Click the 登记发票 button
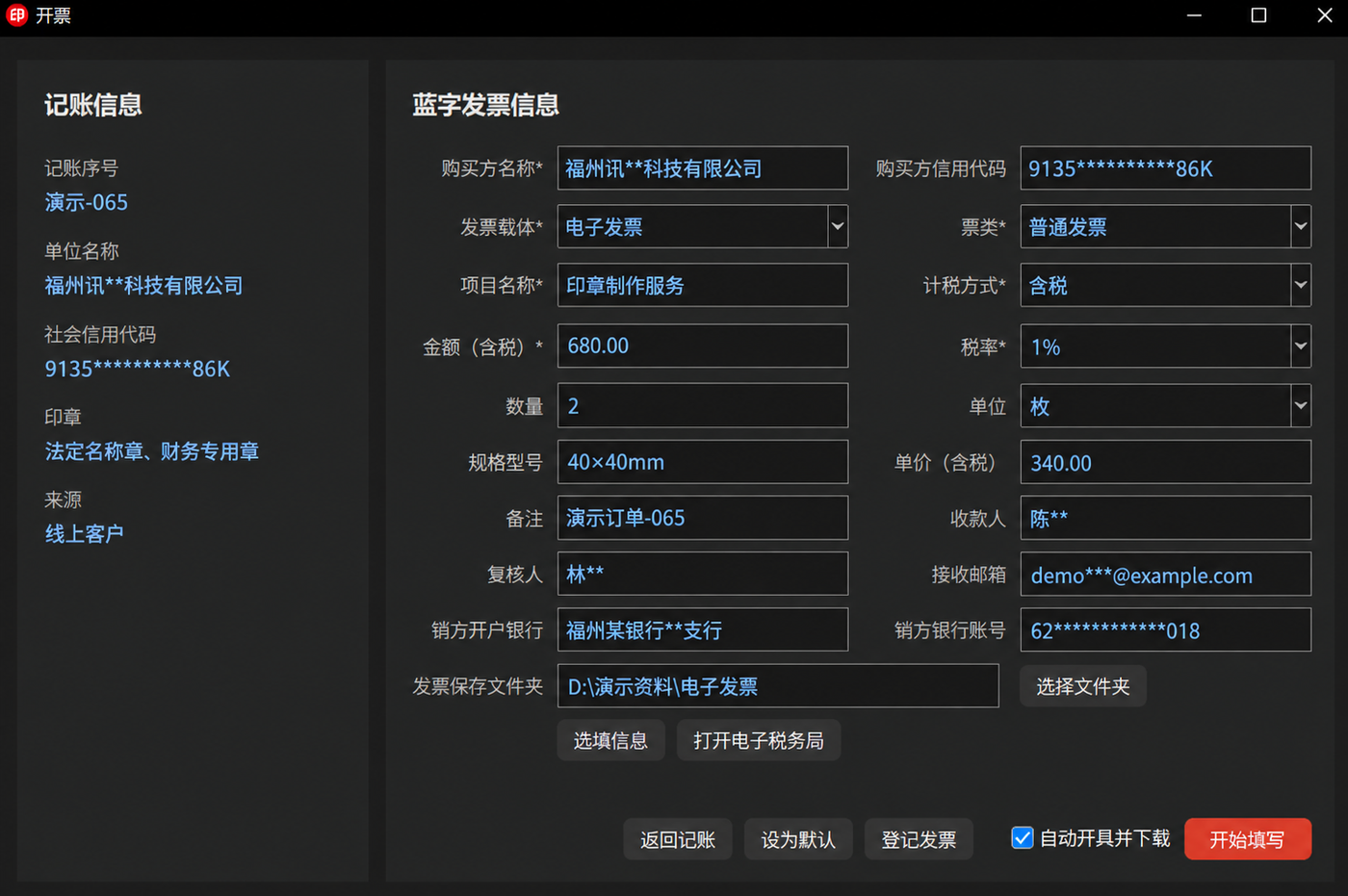Image resolution: width=1348 pixels, height=896 pixels. tap(919, 839)
